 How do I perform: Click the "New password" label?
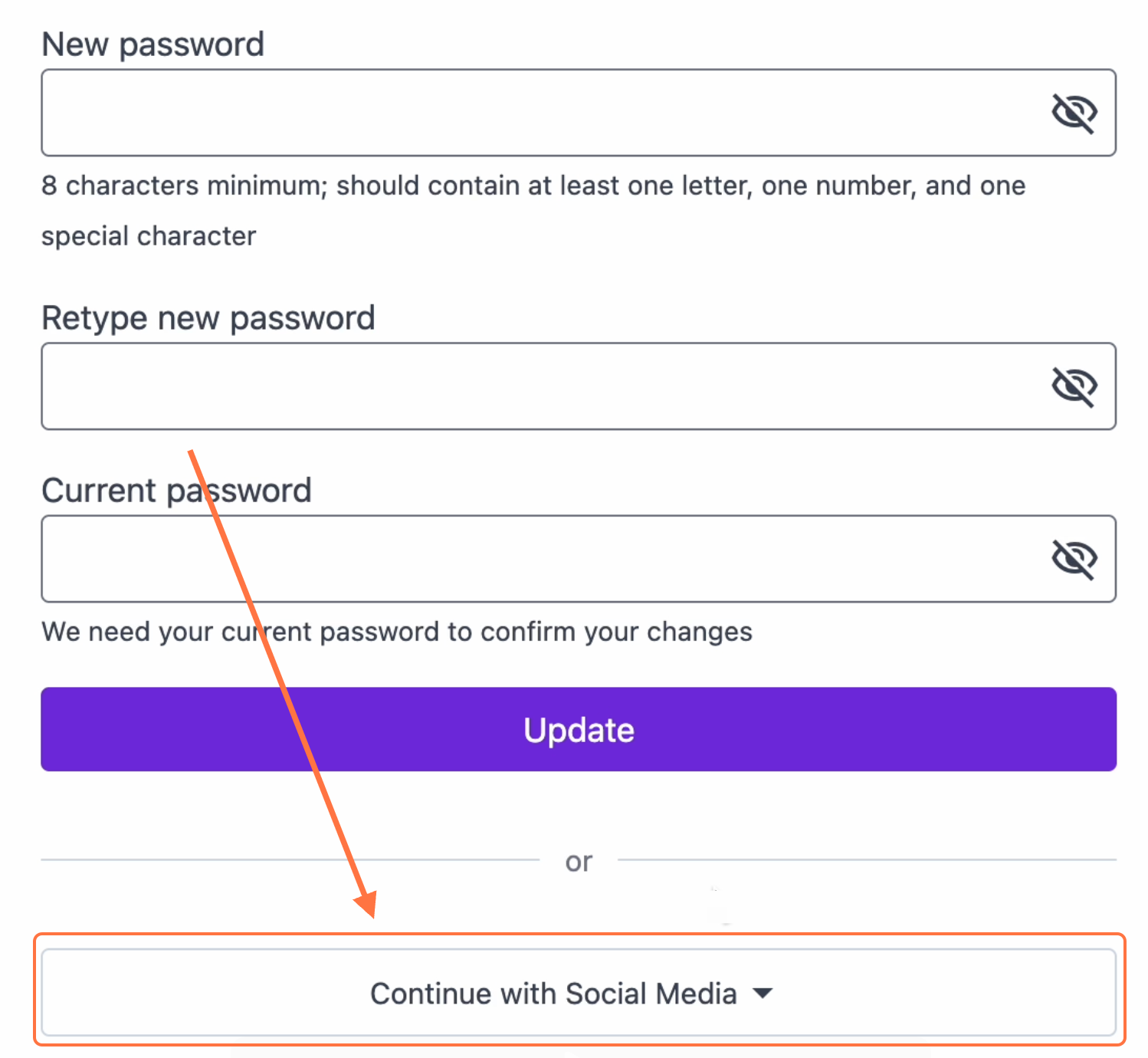[153, 44]
